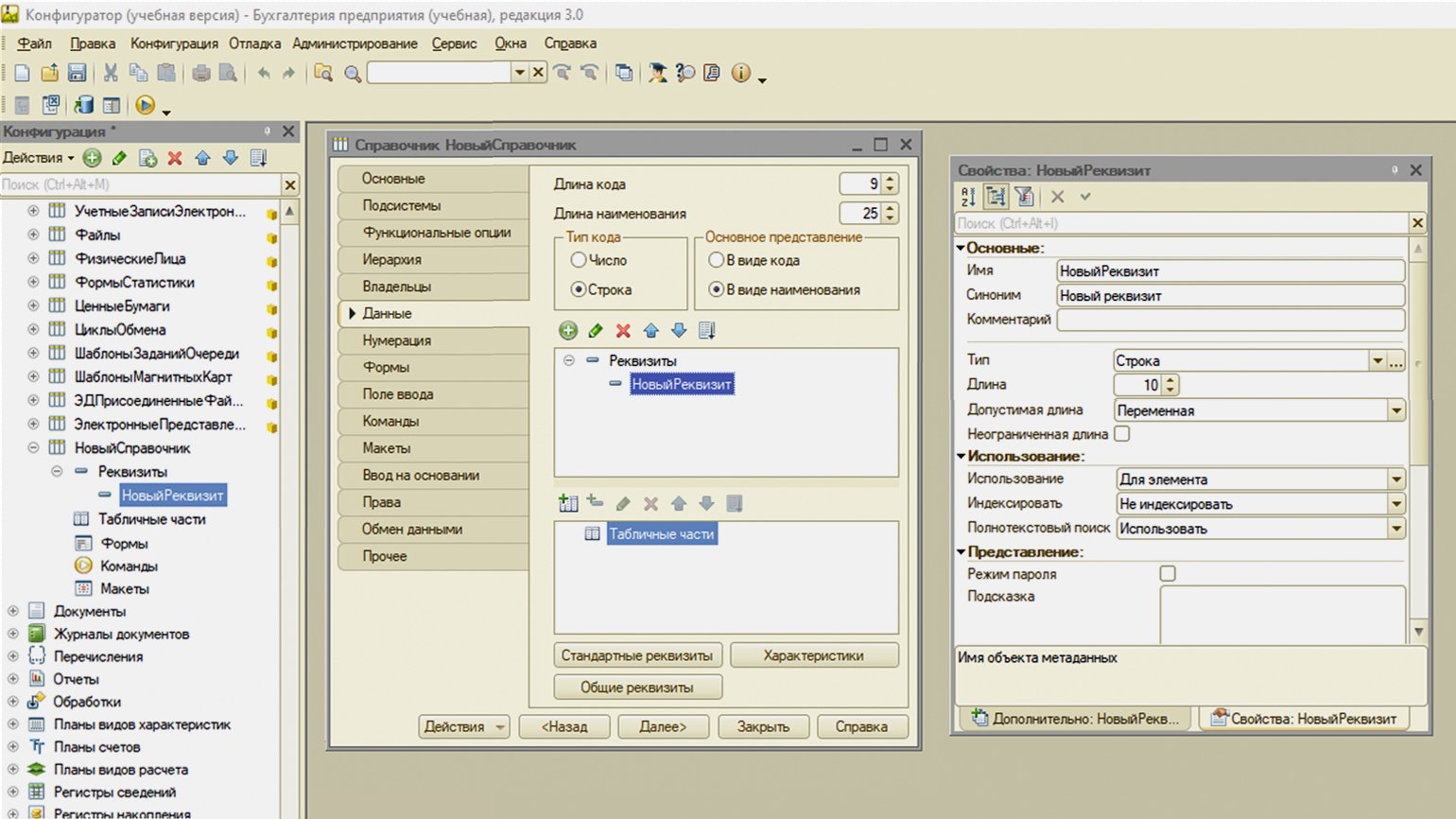Image resolution: width=1456 pixels, height=819 pixels.
Task: Select Регистры сведений tree item
Action: tap(114, 793)
